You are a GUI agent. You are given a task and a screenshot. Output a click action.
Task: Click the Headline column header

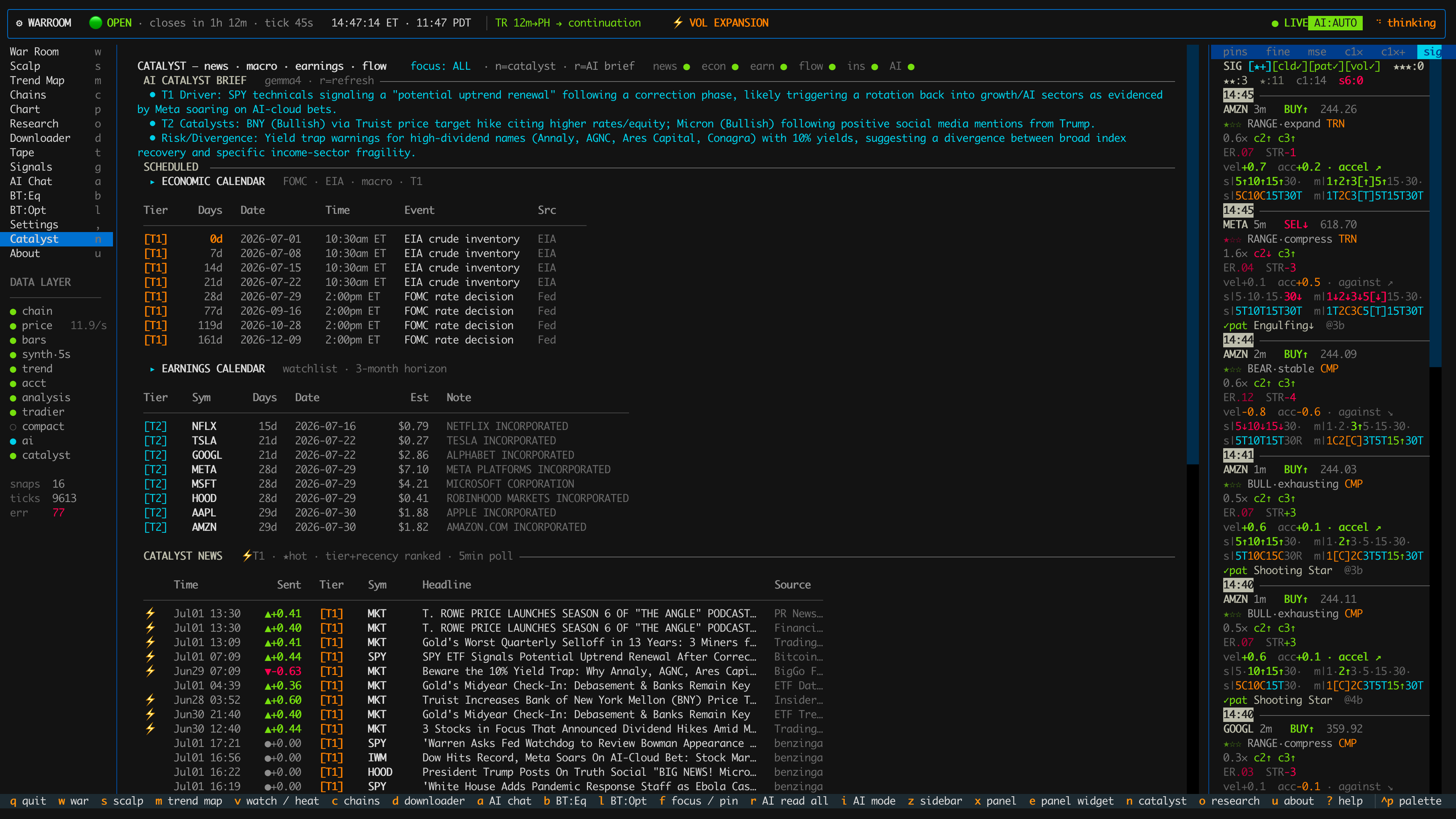pos(447,585)
